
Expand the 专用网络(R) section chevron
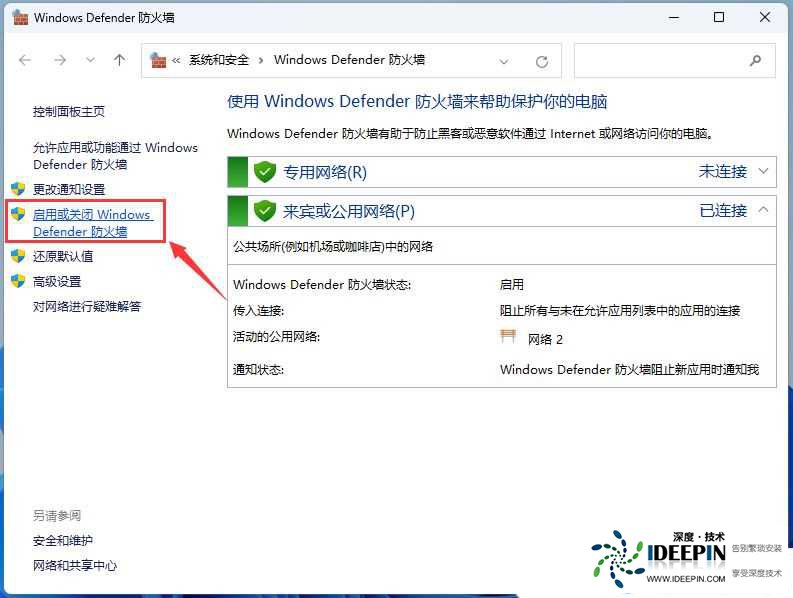tap(764, 172)
